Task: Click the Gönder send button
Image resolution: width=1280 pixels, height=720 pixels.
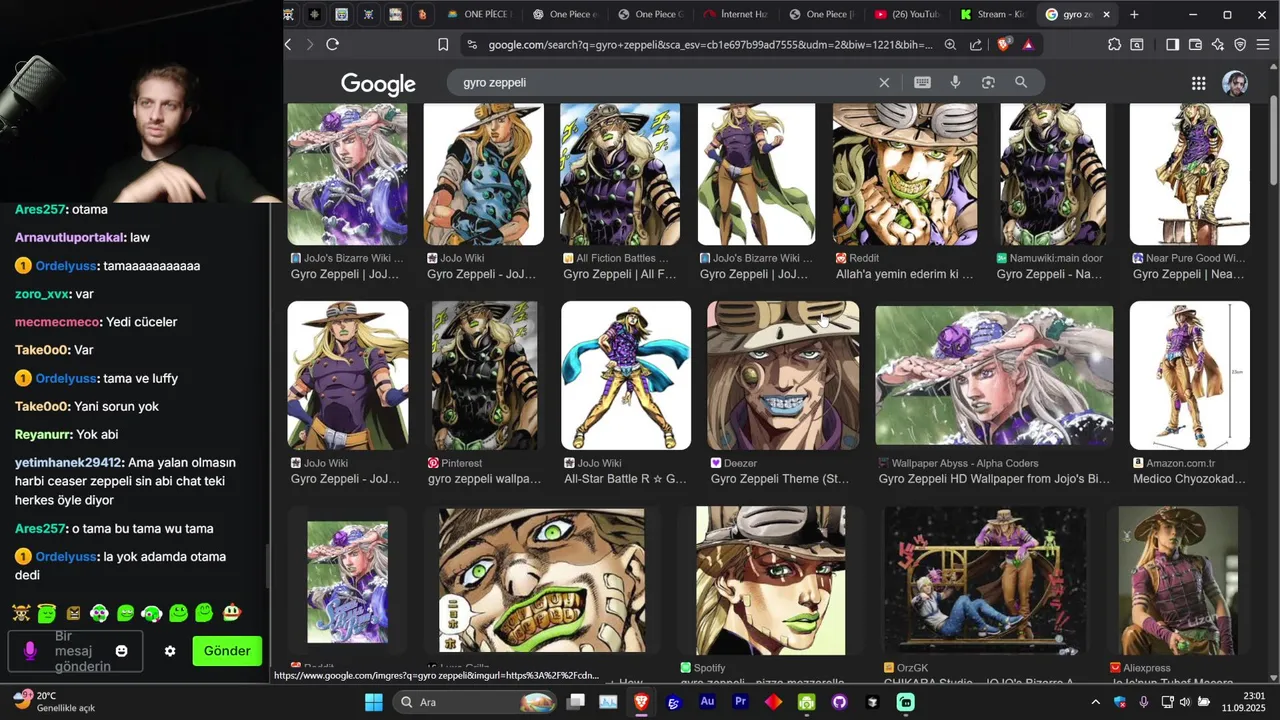Action: [x=227, y=651]
